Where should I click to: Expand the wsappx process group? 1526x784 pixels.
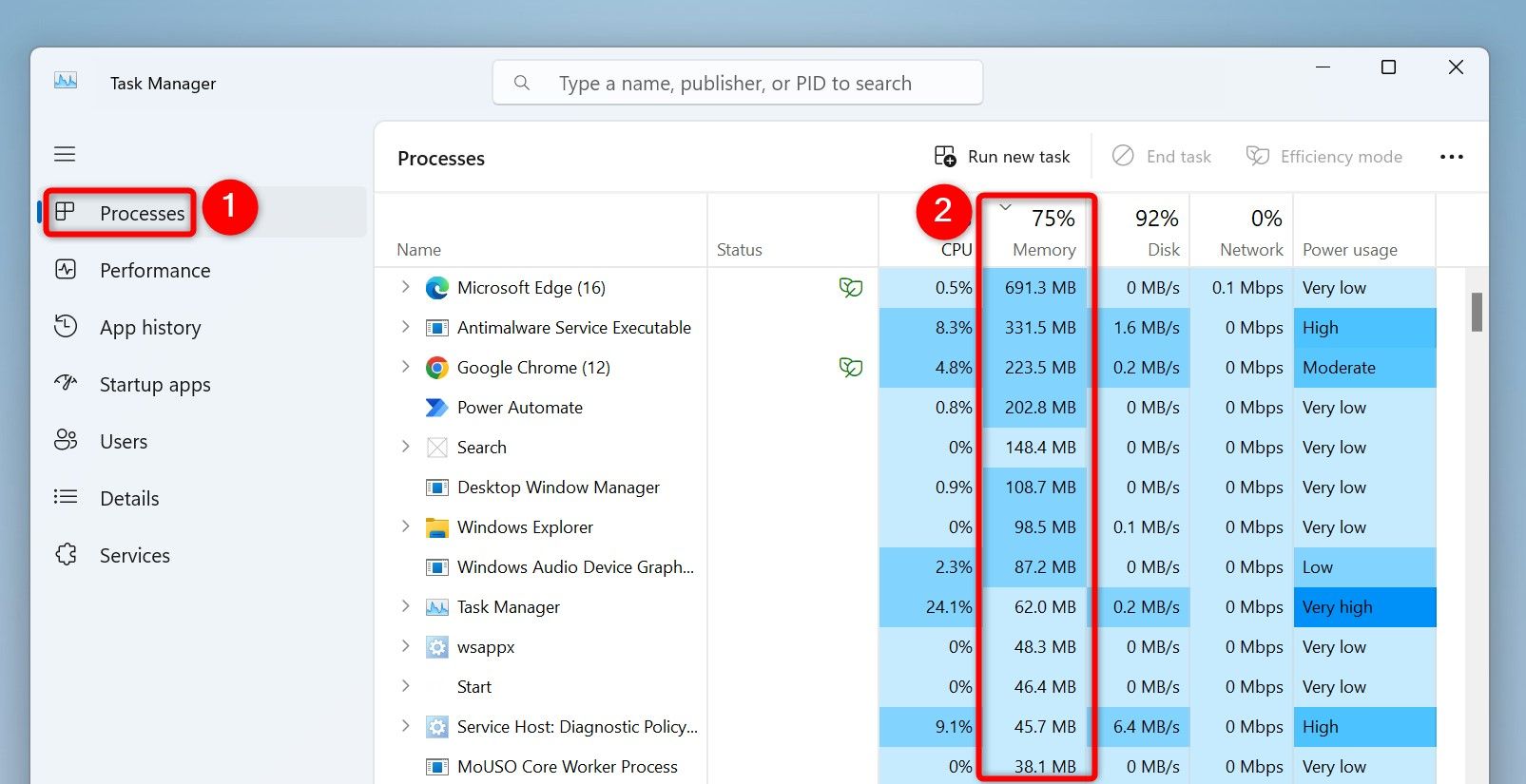406,646
